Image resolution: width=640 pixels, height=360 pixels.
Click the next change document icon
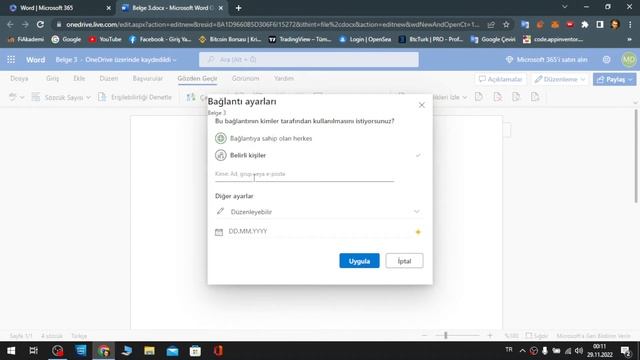(535, 97)
